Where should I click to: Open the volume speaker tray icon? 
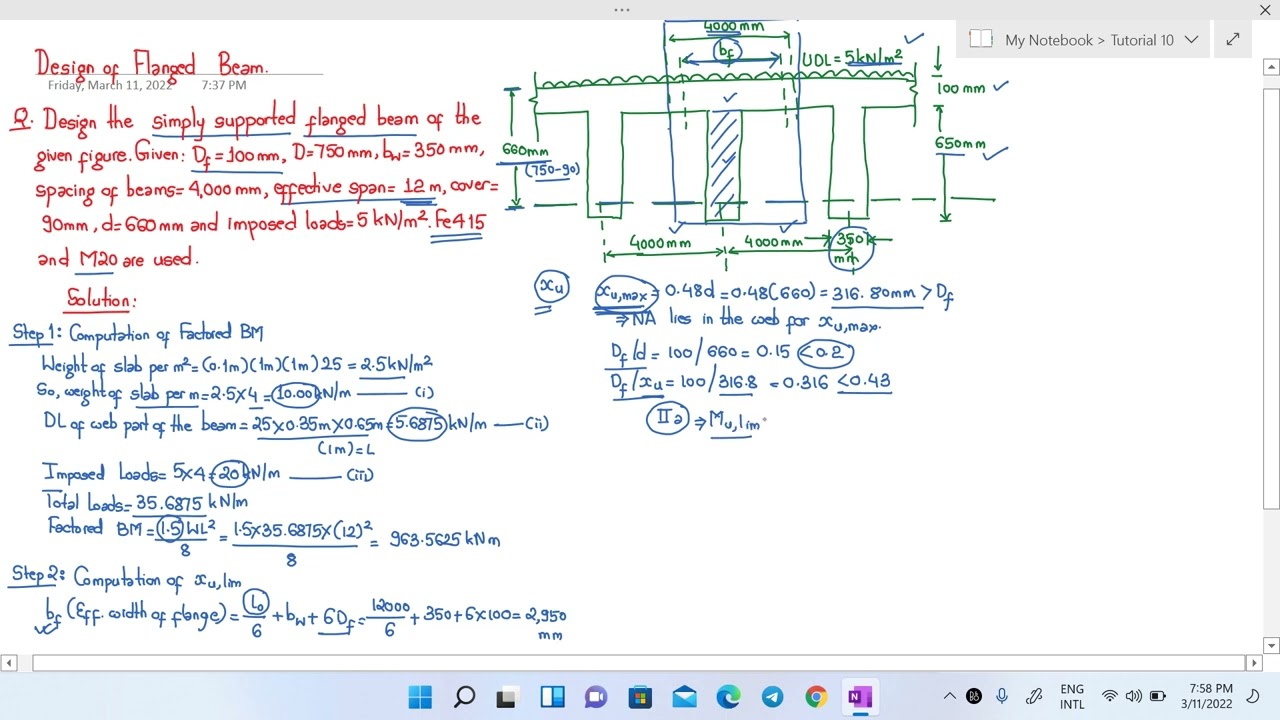click(1133, 696)
